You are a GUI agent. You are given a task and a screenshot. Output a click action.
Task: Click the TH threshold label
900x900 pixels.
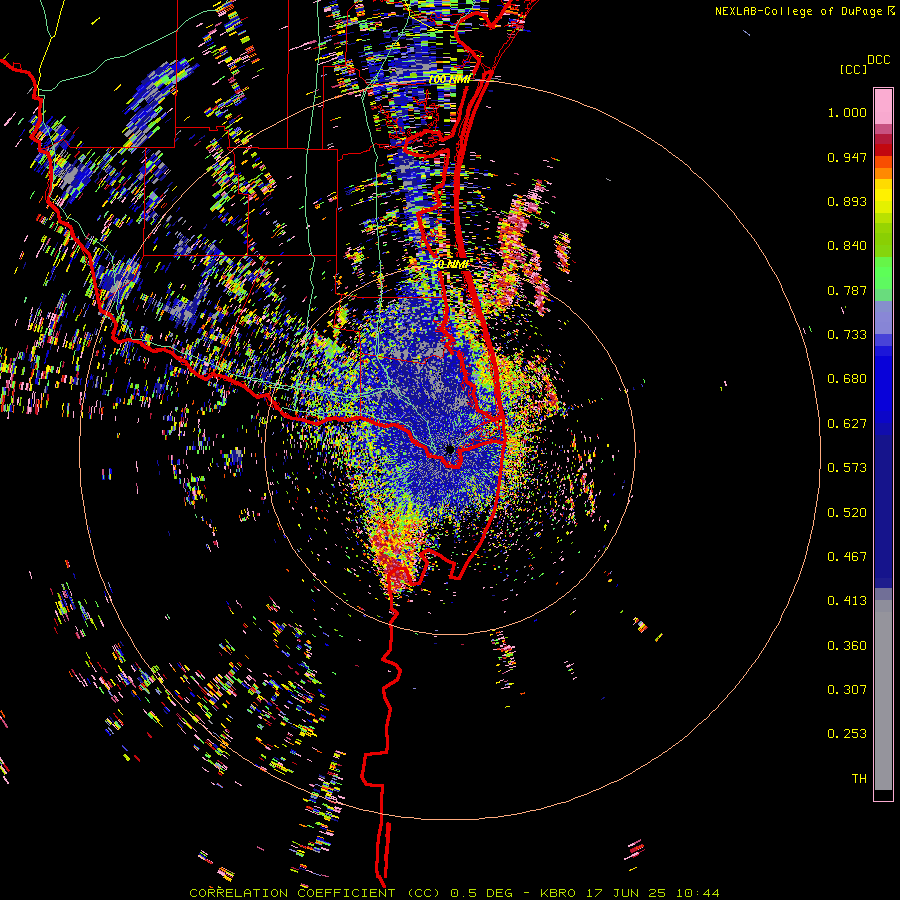coord(859,779)
